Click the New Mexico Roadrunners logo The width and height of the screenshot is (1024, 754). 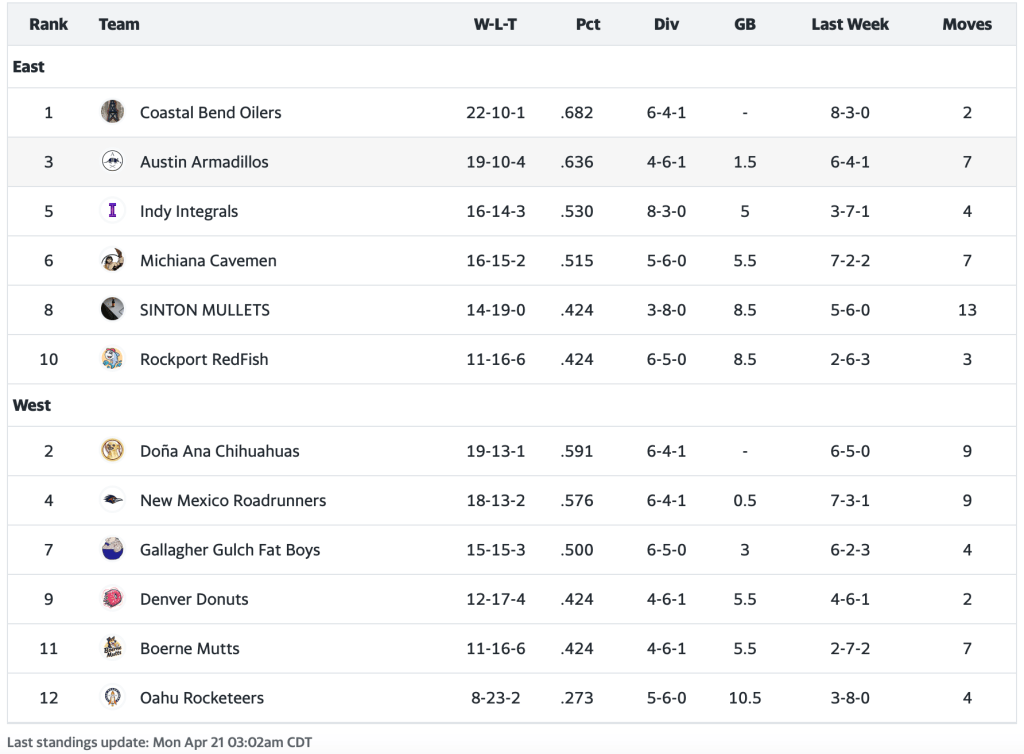112,500
